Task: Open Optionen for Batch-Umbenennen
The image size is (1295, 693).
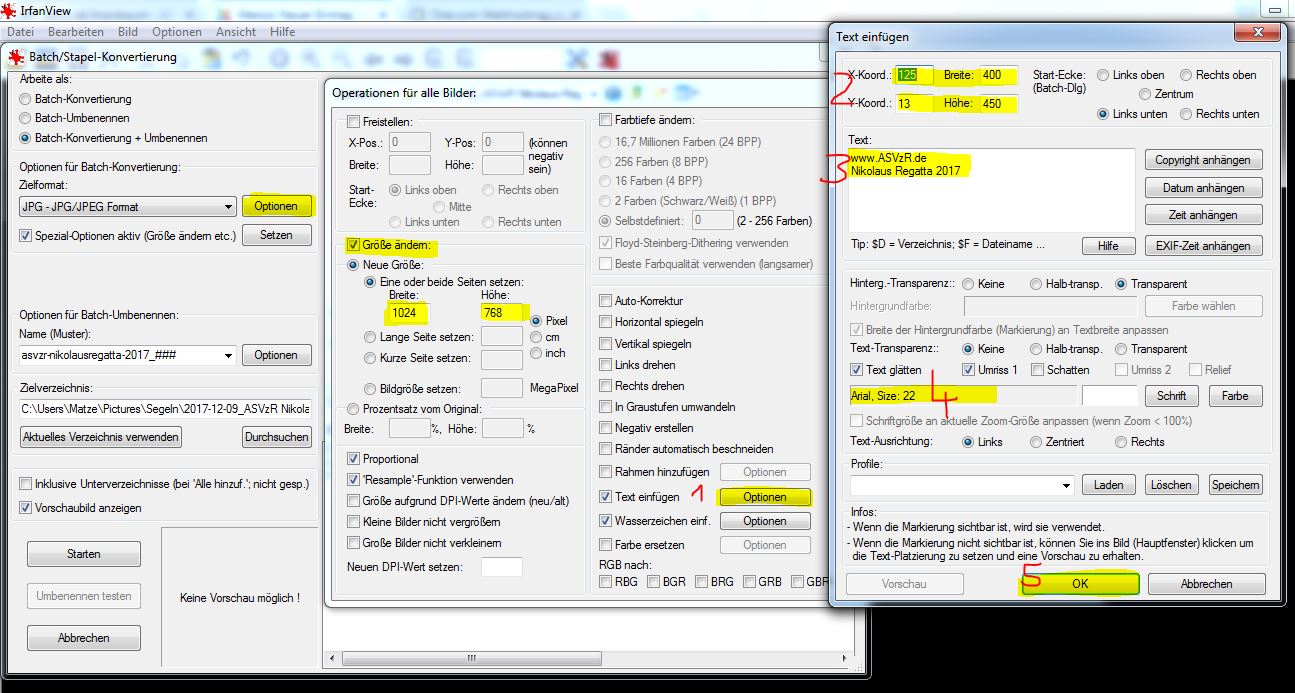Action: pos(276,355)
